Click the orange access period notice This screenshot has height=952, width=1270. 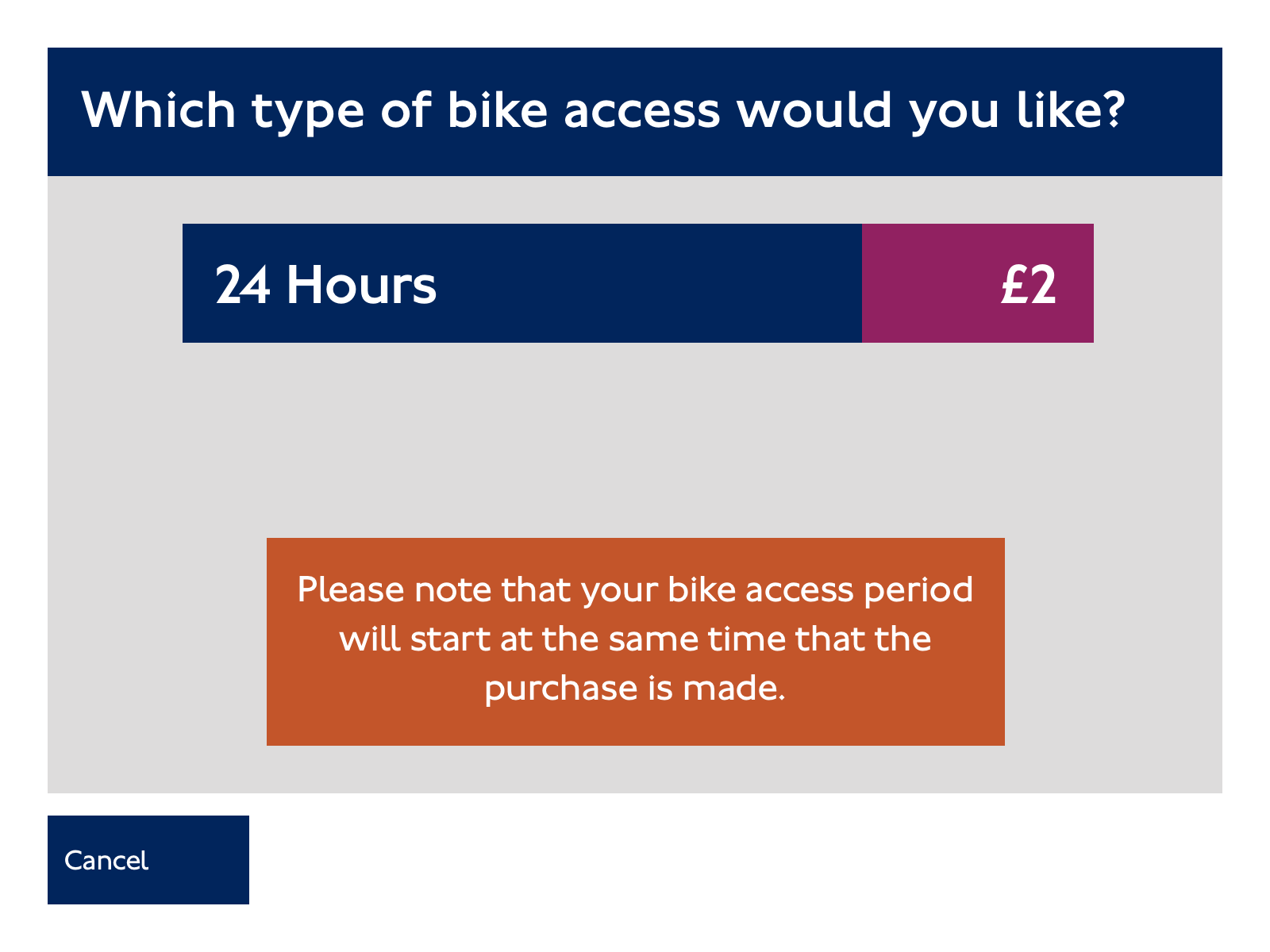pyautogui.click(x=635, y=642)
